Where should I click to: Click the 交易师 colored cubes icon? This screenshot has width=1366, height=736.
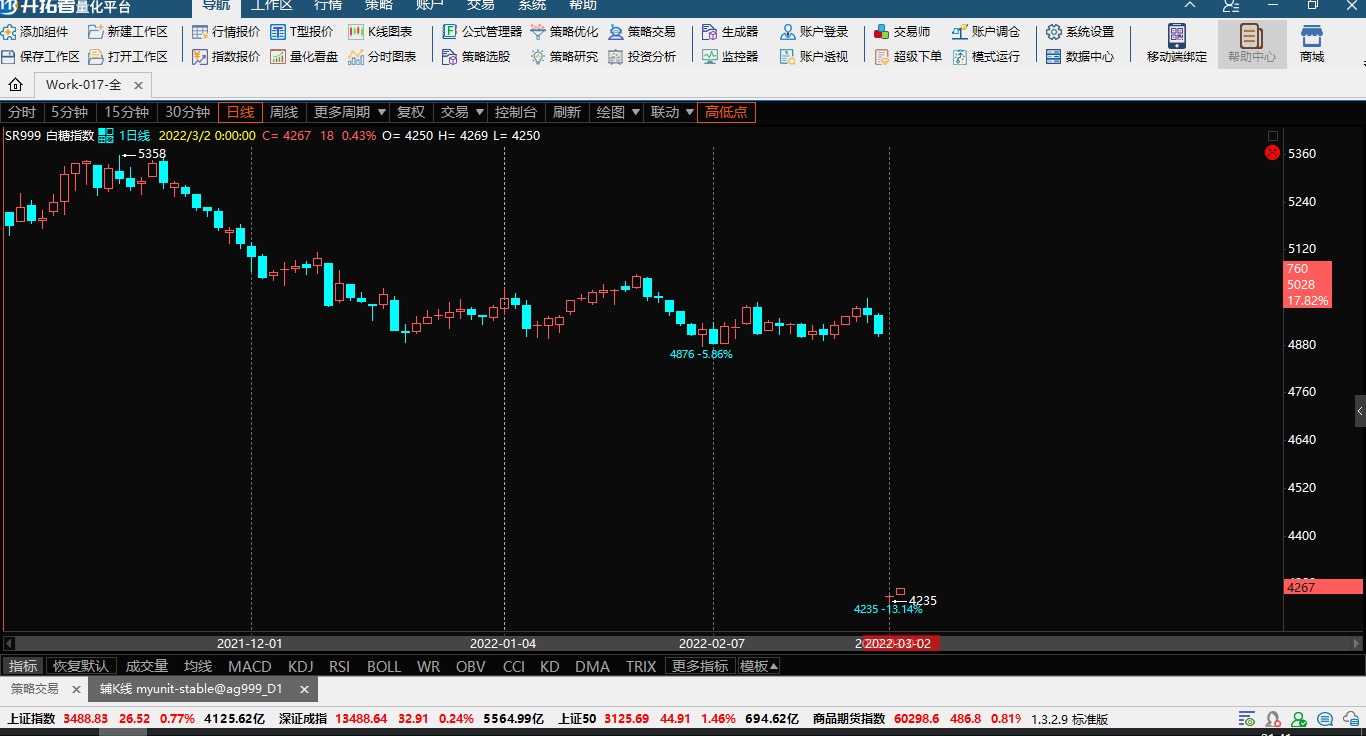[x=881, y=32]
